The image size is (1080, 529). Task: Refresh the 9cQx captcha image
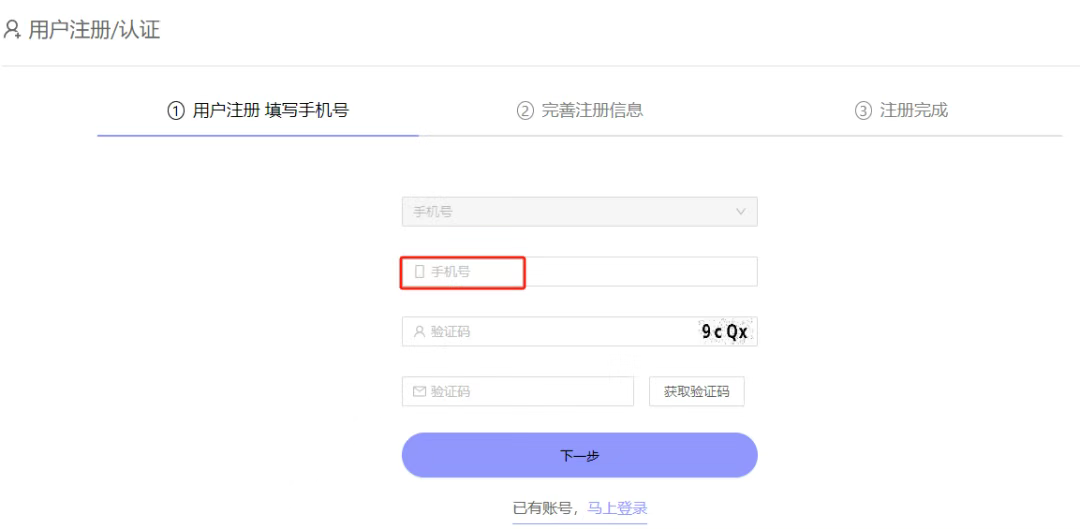724,332
